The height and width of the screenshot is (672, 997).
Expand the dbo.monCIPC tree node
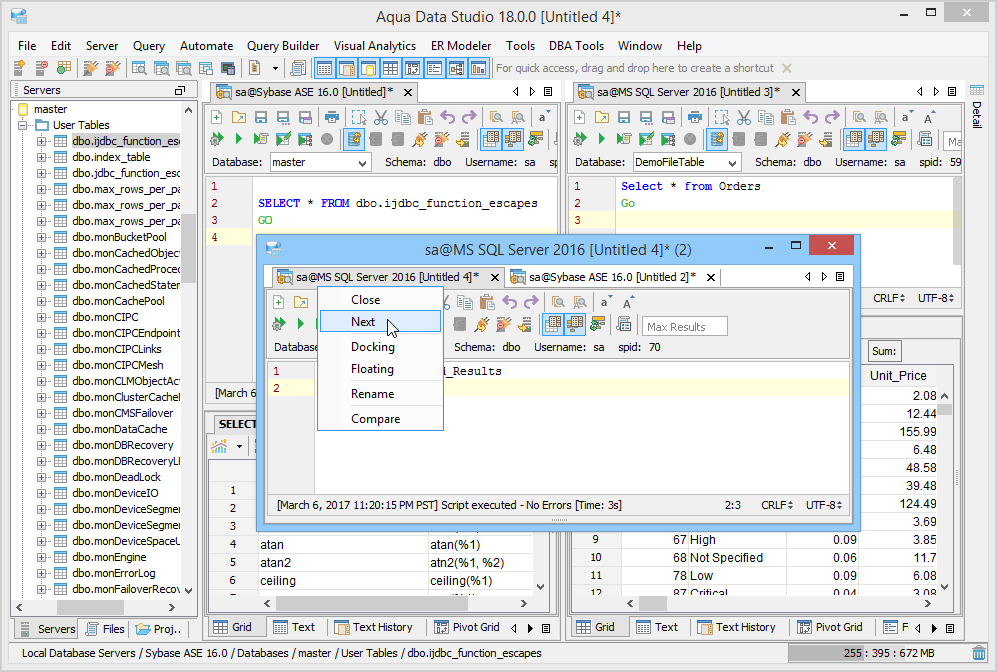tap(41, 317)
